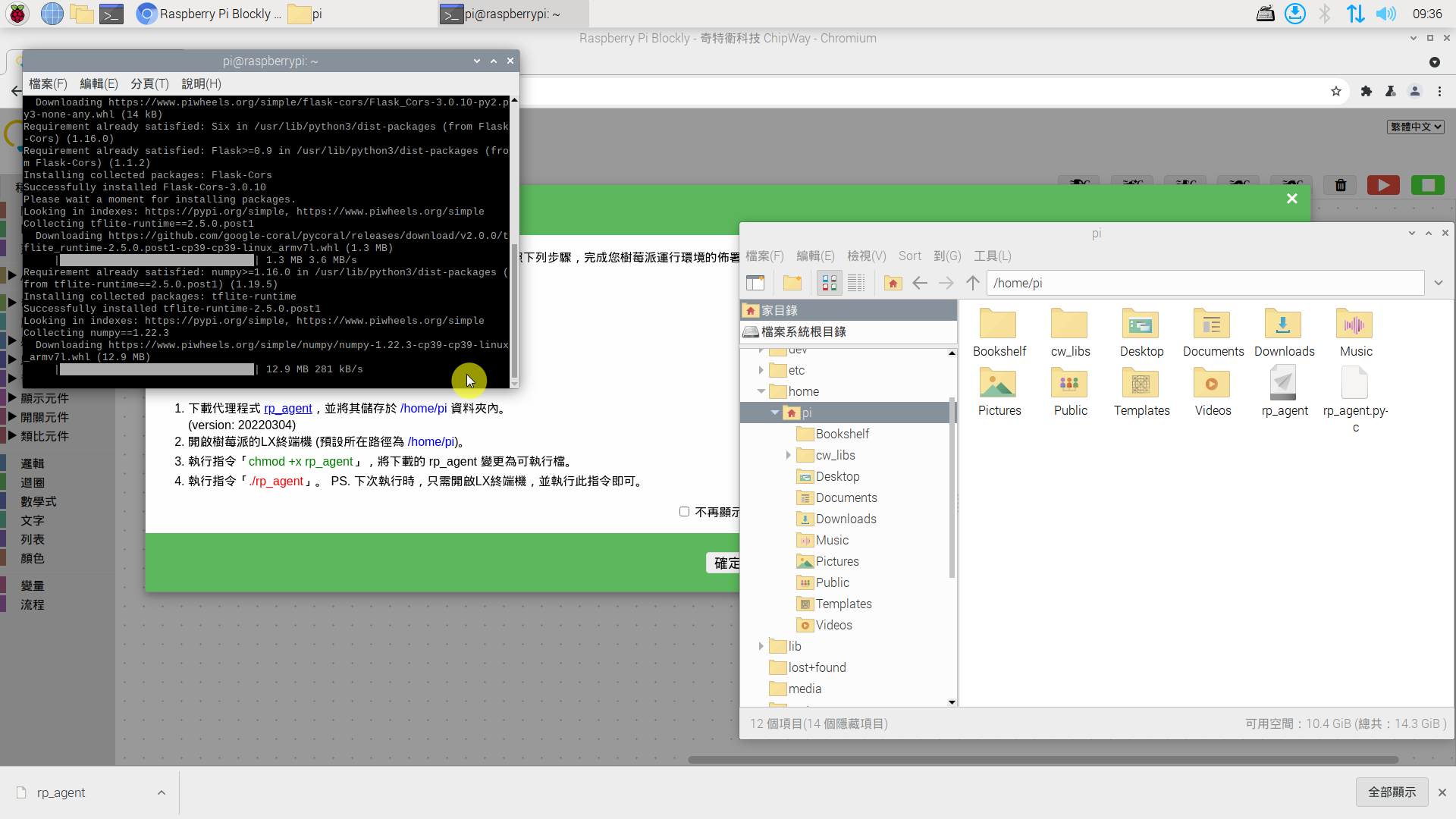The image size is (1456, 819).
Task: Click the trash can delete icon
Action: 1341,185
